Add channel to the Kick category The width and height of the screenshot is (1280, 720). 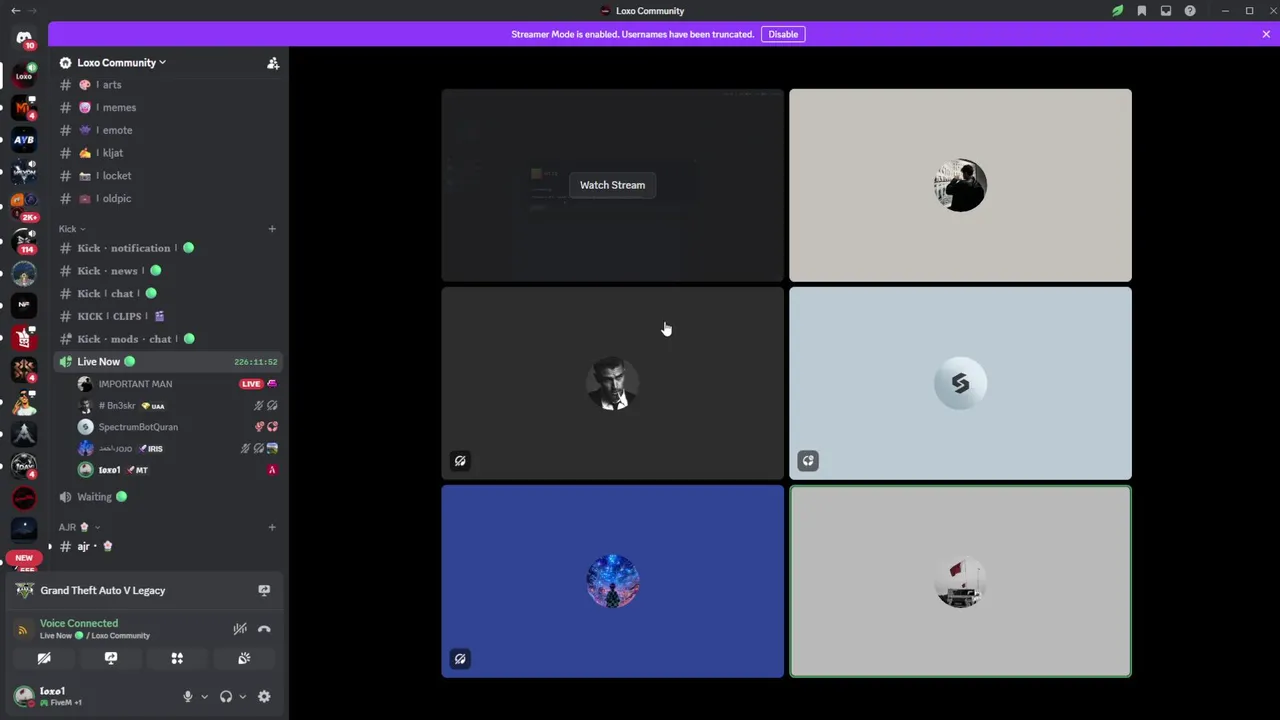pyautogui.click(x=271, y=229)
